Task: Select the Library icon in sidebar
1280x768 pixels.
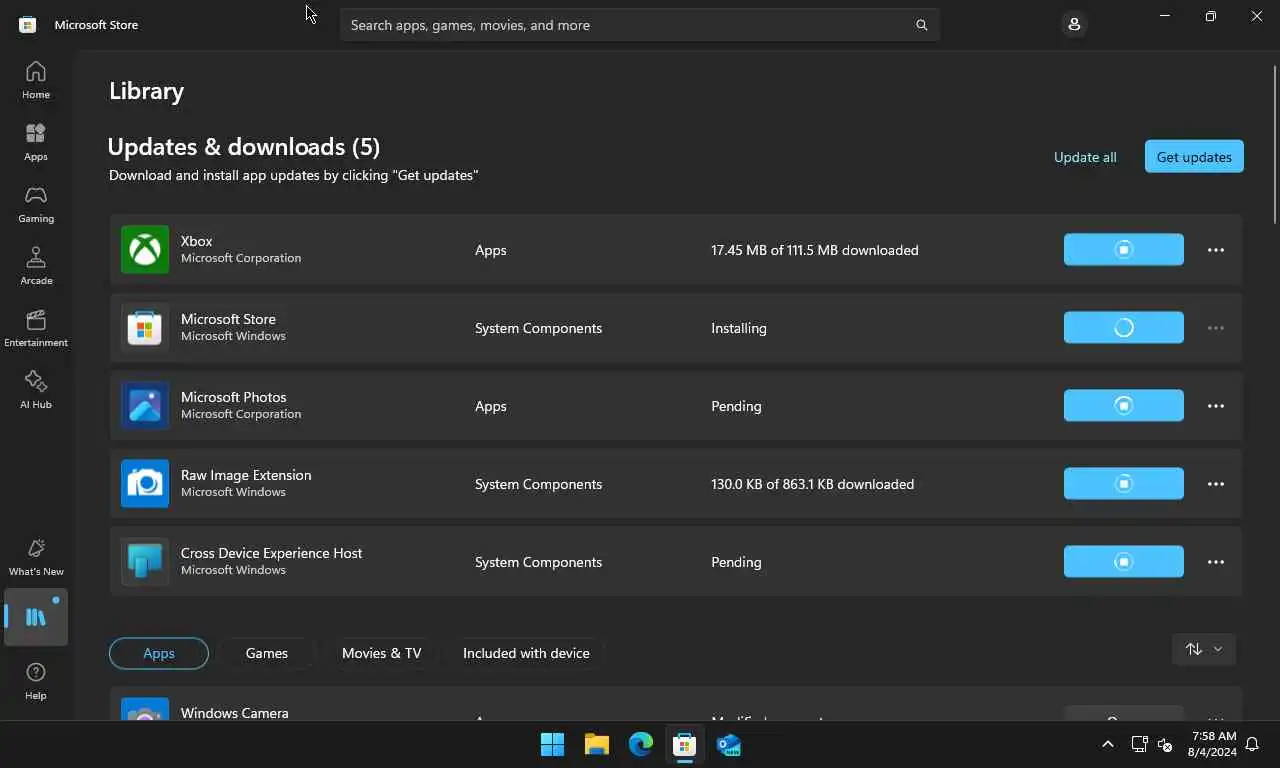Action: coord(36,617)
